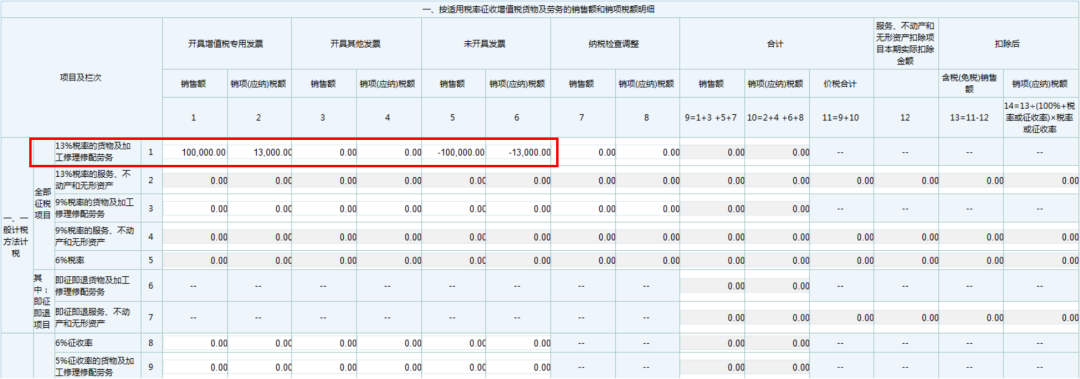The height and width of the screenshot is (379, 1080).
Task: Select row 1 total sales column 9 cell
Action: pos(712,152)
